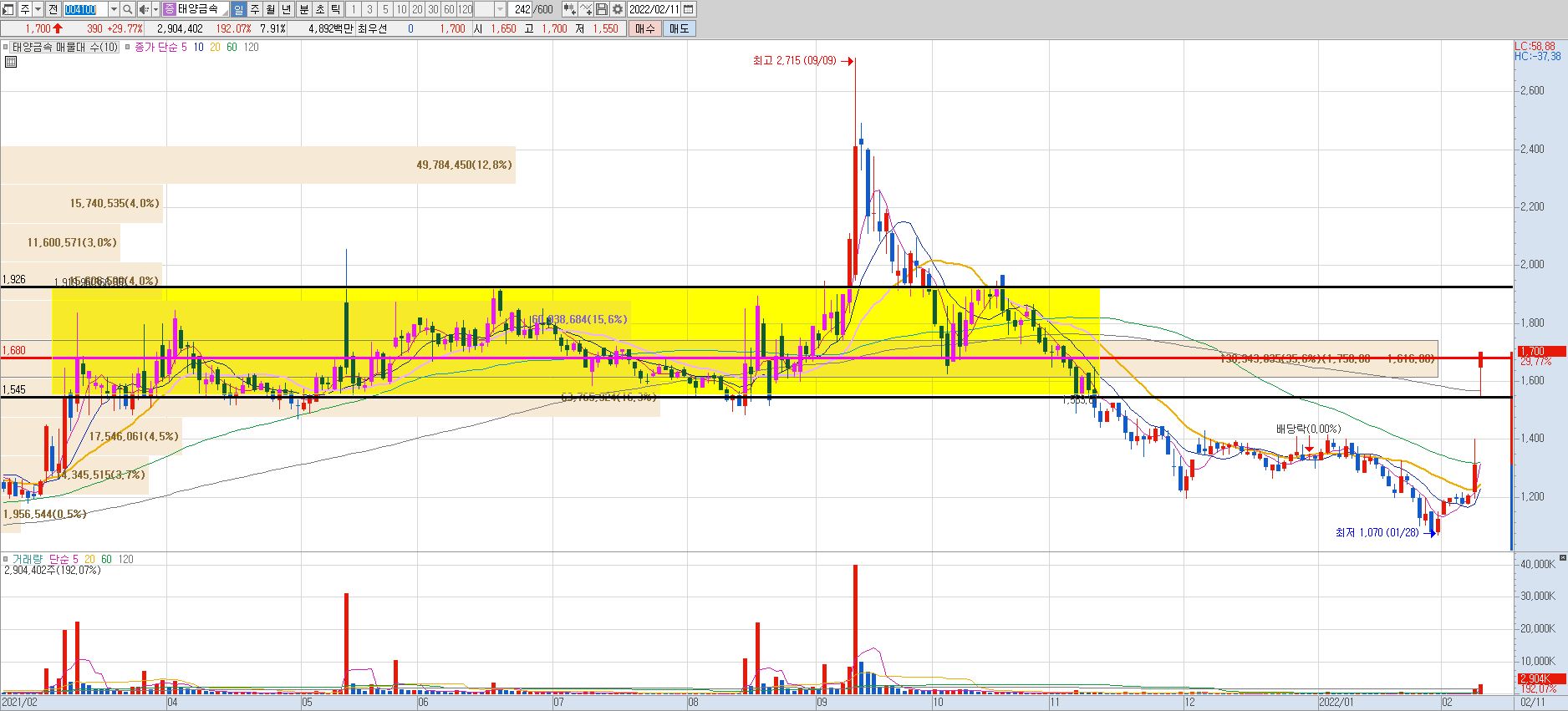
Task: Click the 49,784,450(12.8%) volume profile bar
Action: pos(257,165)
